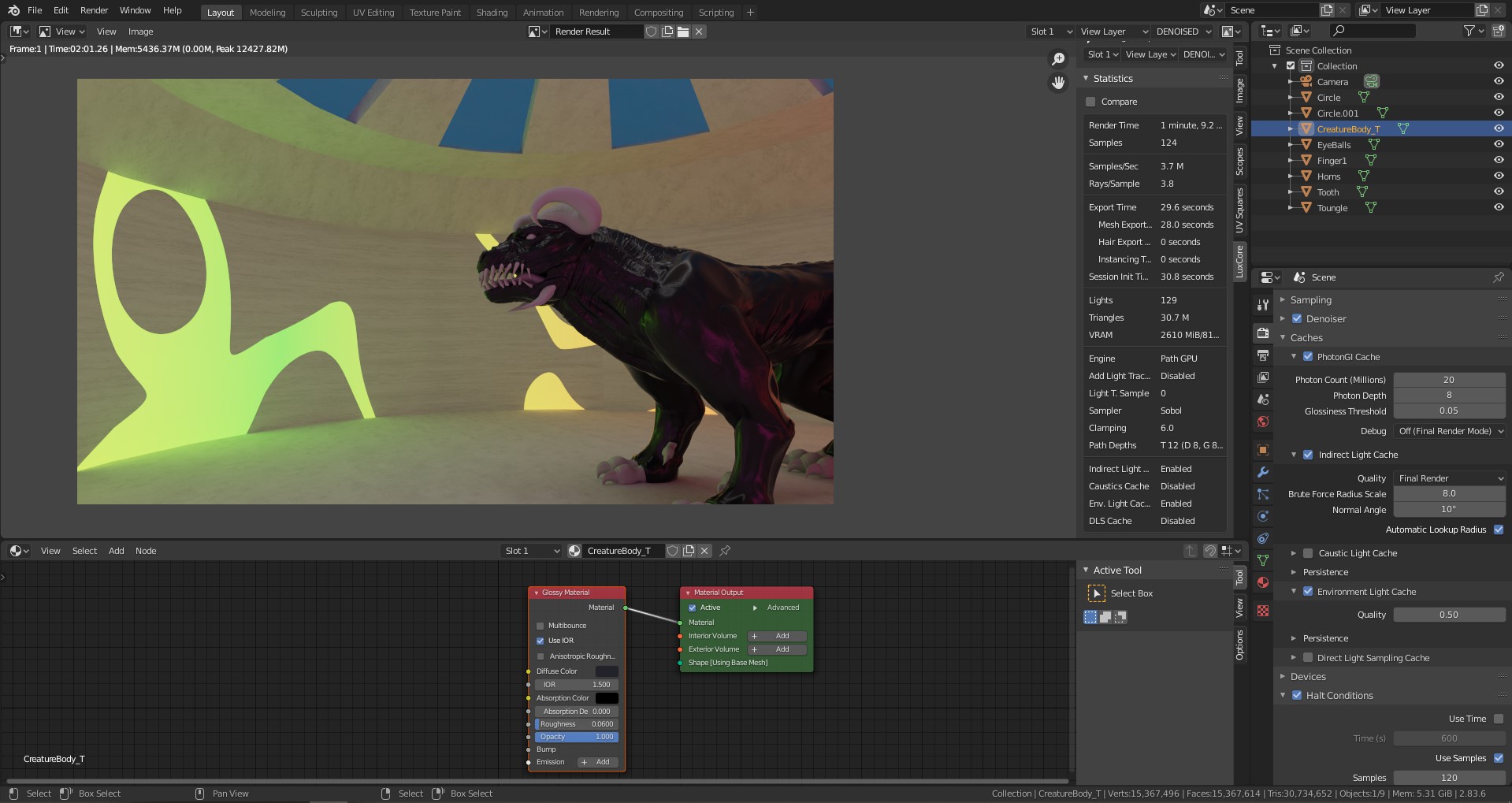The image size is (1512, 803).
Task: Click the Photon Count (Millions) field
Action: tap(1448, 380)
